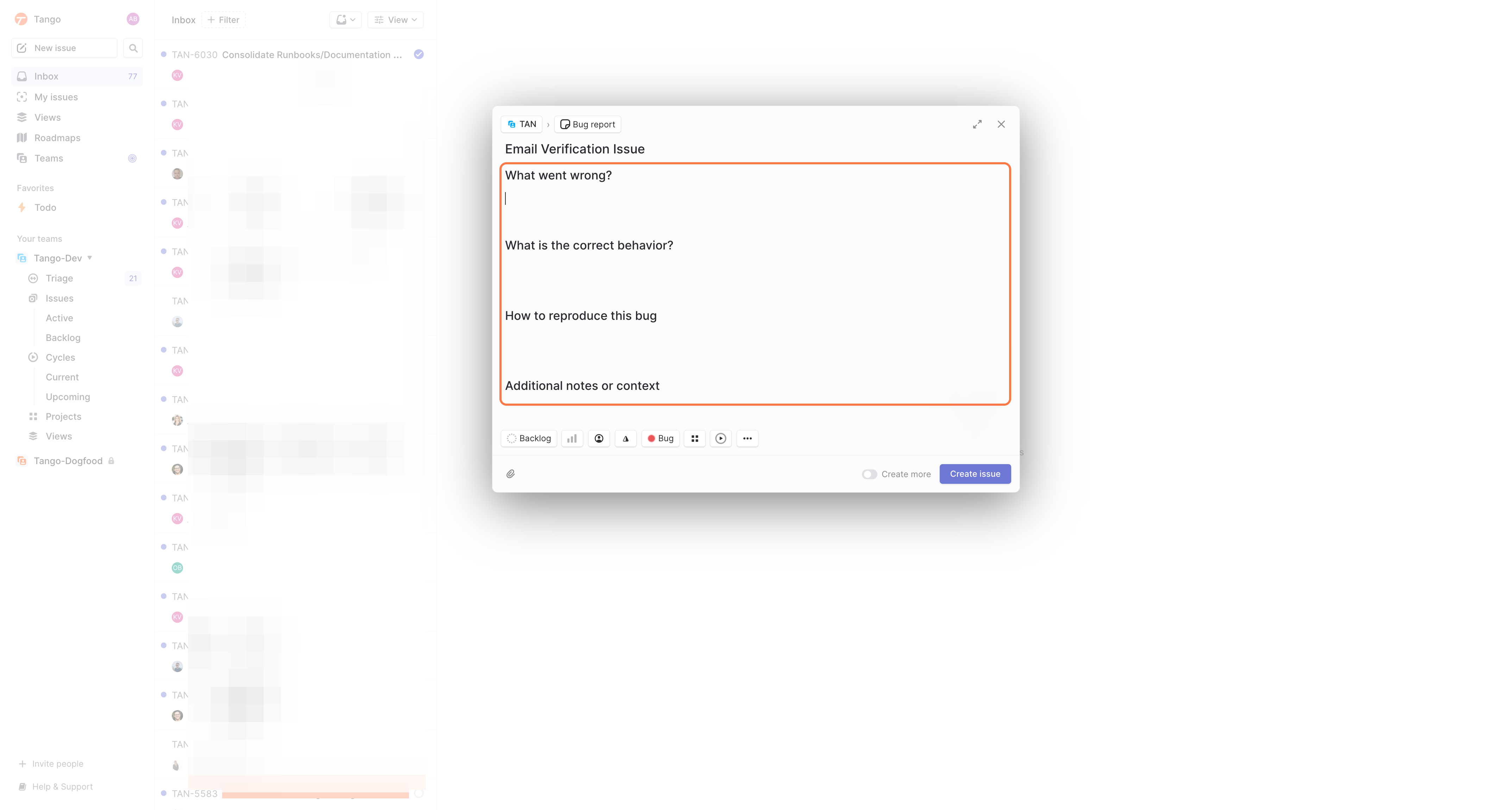Add a Filter to the inbox
This screenshot has width=1512, height=810.
pos(223,20)
